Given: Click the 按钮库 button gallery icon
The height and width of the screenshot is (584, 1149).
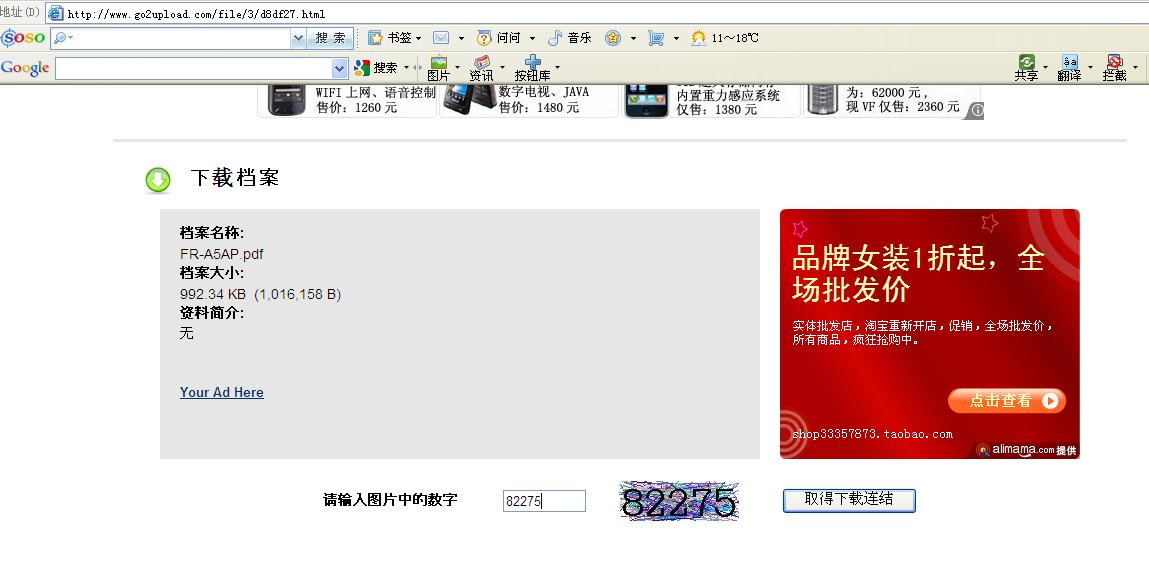Looking at the screenshot, I should 532,68.
